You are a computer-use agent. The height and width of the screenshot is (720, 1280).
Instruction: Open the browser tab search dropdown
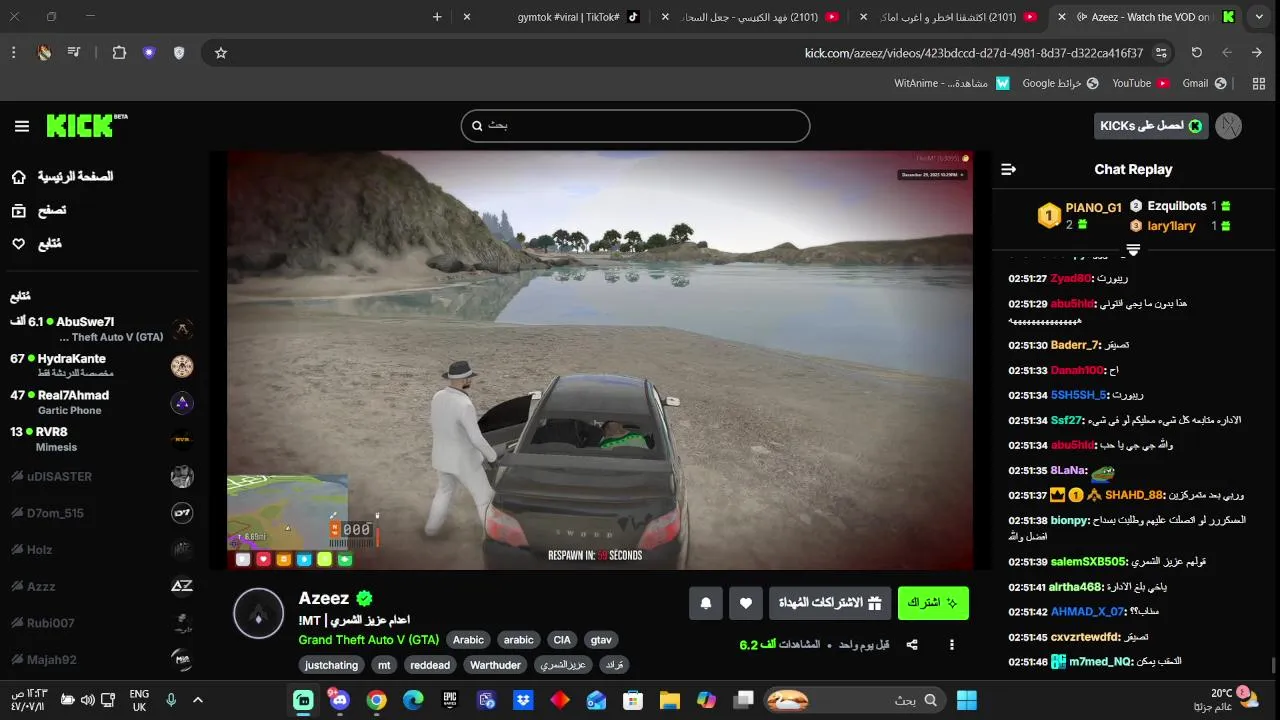click(1259, 17)
